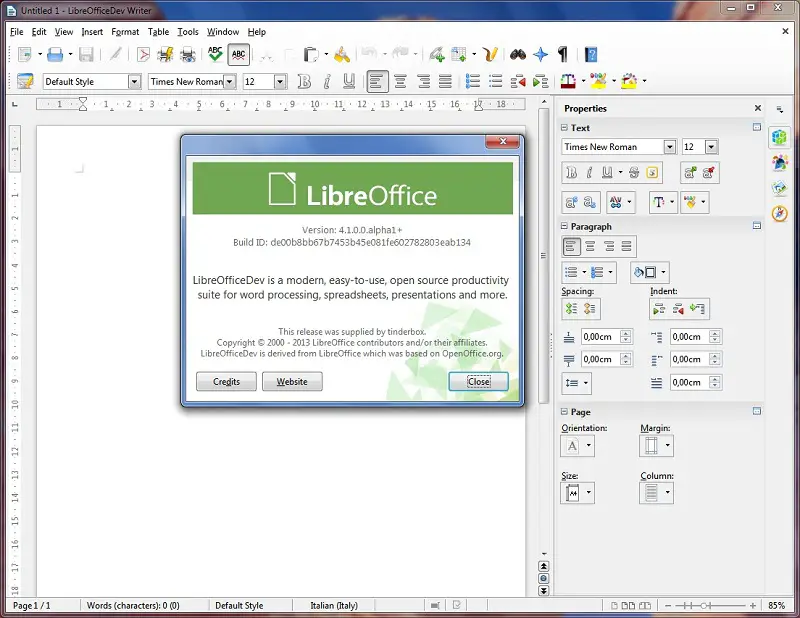Click the Font Color icon in the toolbar
Viewport: 800px width, 618px height.
[568, 81]
